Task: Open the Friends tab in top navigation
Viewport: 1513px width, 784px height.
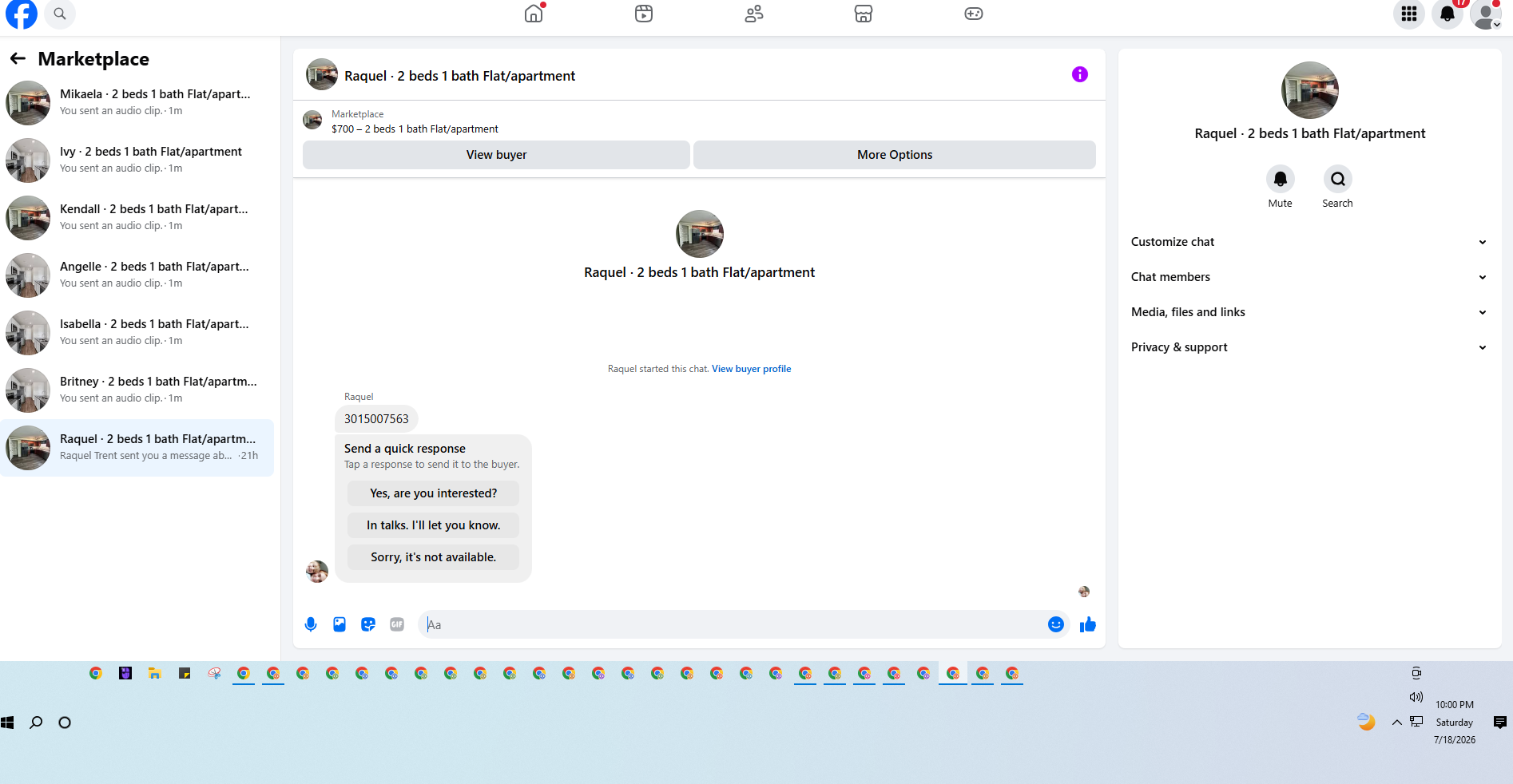Action: click(x=754, y=14)
